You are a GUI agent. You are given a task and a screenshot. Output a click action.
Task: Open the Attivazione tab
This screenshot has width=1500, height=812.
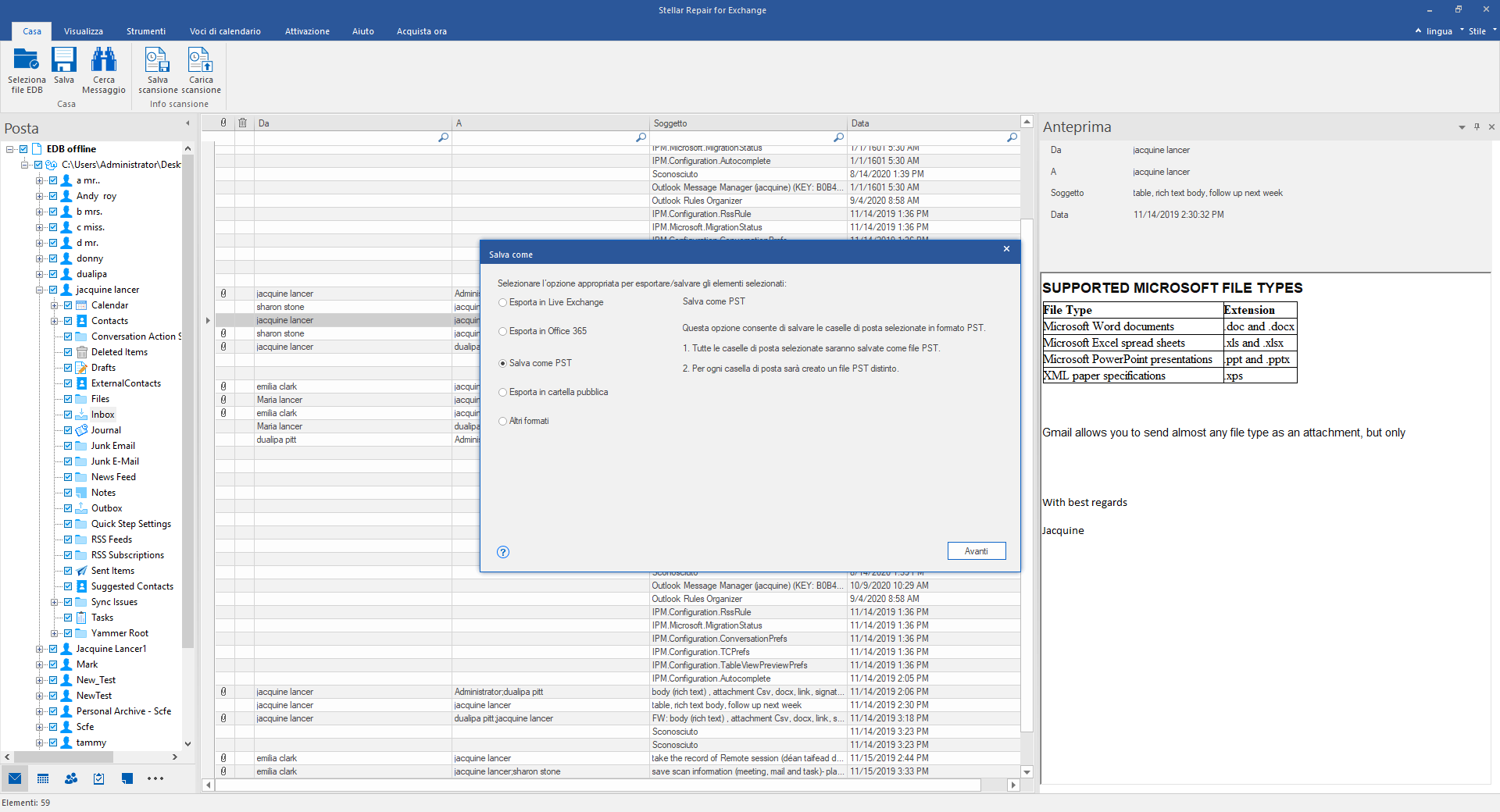point(307,31)
